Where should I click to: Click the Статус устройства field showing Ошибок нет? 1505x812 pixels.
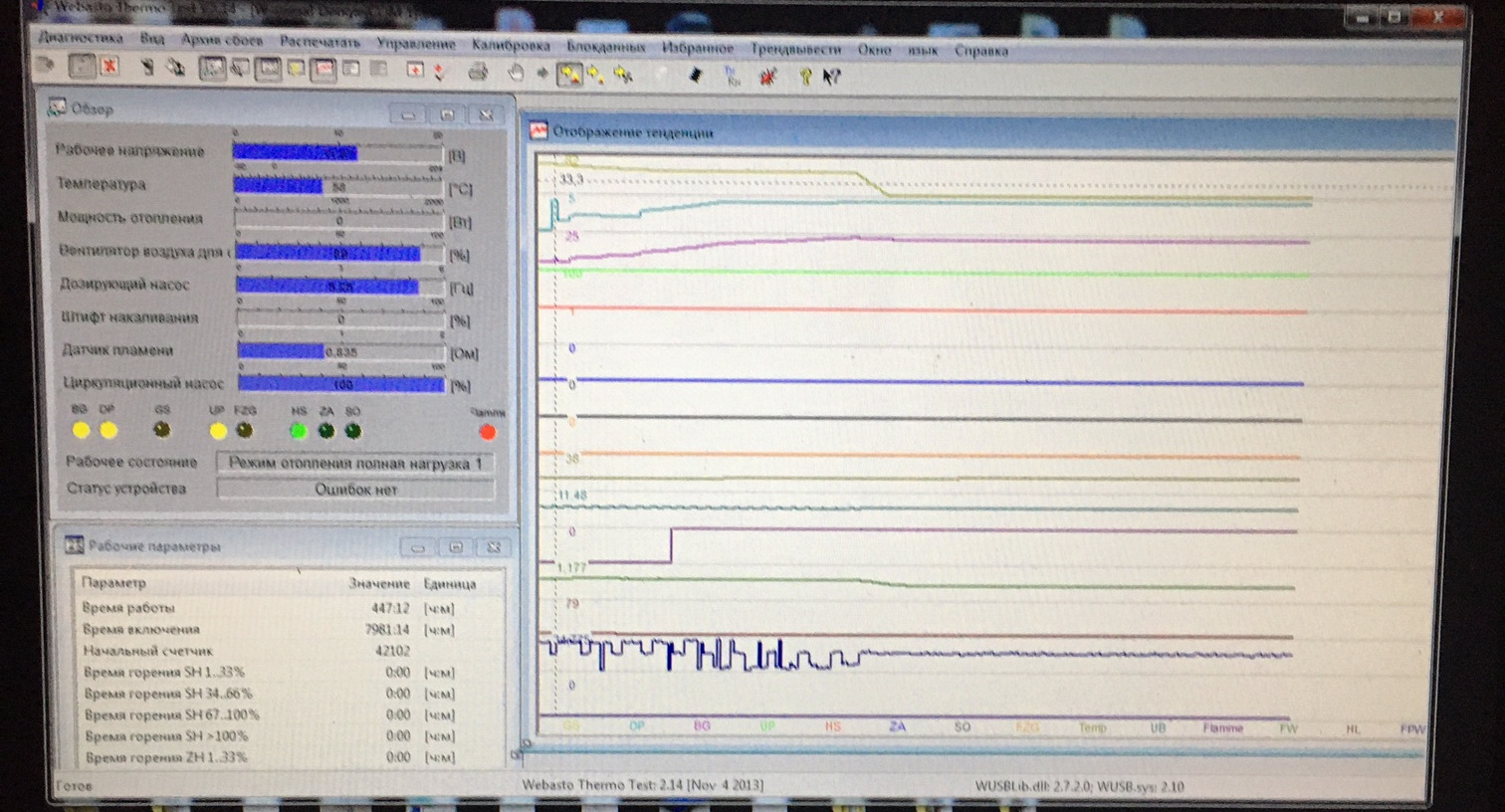(x=355, y=489)
